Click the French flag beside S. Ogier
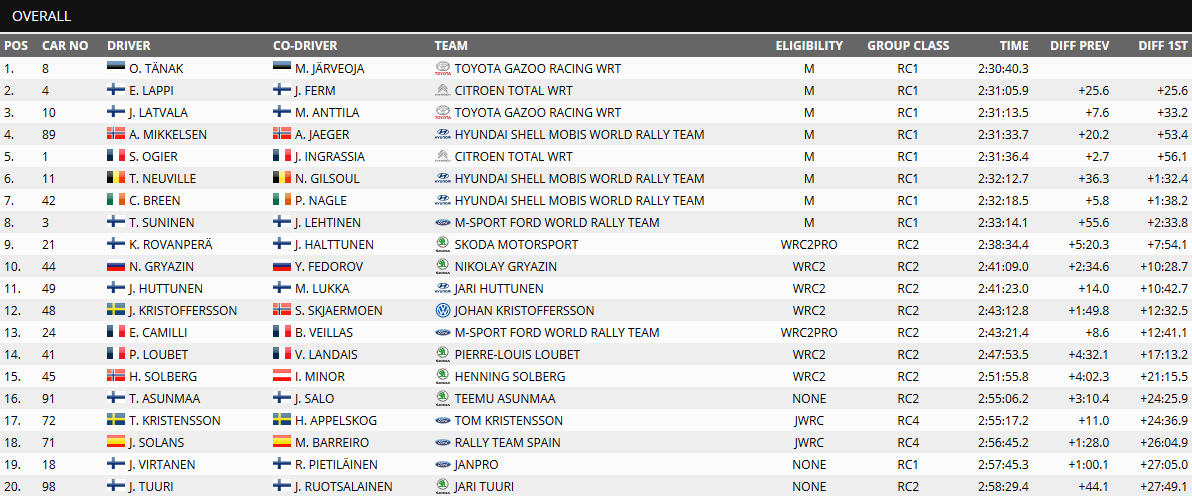Viewport: 1192px width, 496px height. point(116,157)
